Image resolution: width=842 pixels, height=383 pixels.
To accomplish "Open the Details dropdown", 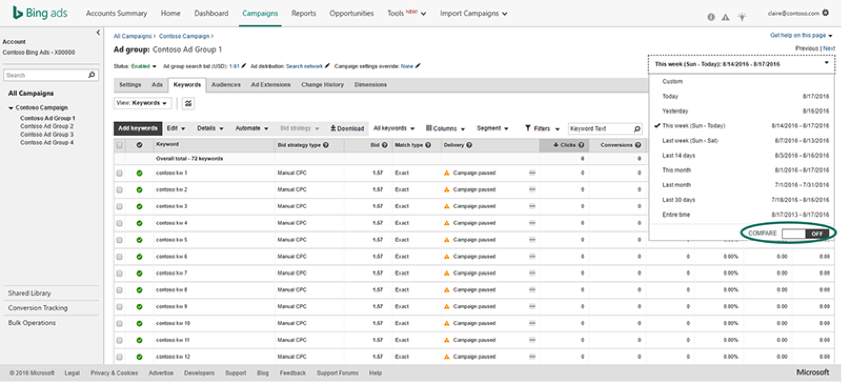I will tap(210, 128).
